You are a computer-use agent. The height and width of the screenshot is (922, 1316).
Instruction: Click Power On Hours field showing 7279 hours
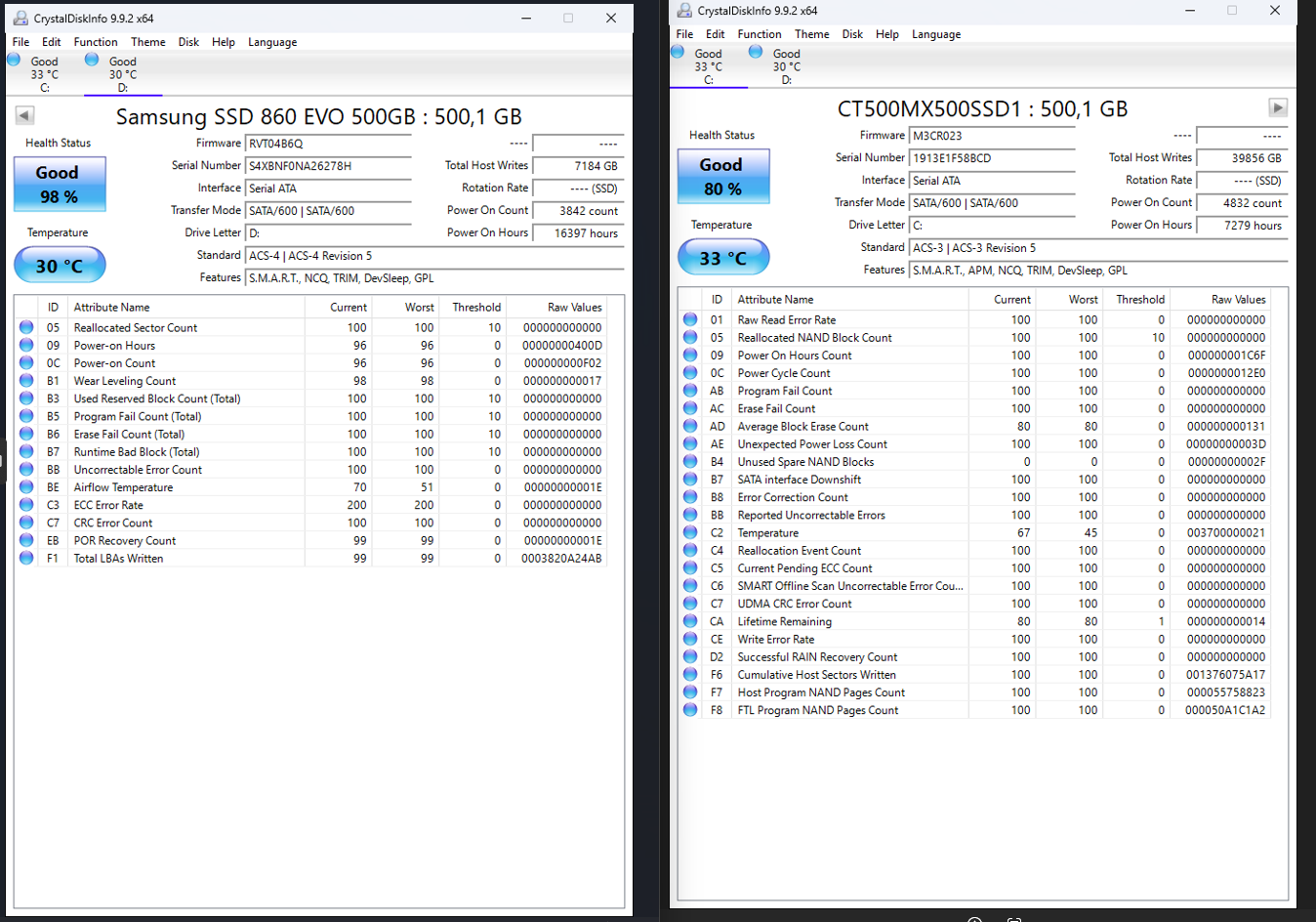[x=1242, y=226]
